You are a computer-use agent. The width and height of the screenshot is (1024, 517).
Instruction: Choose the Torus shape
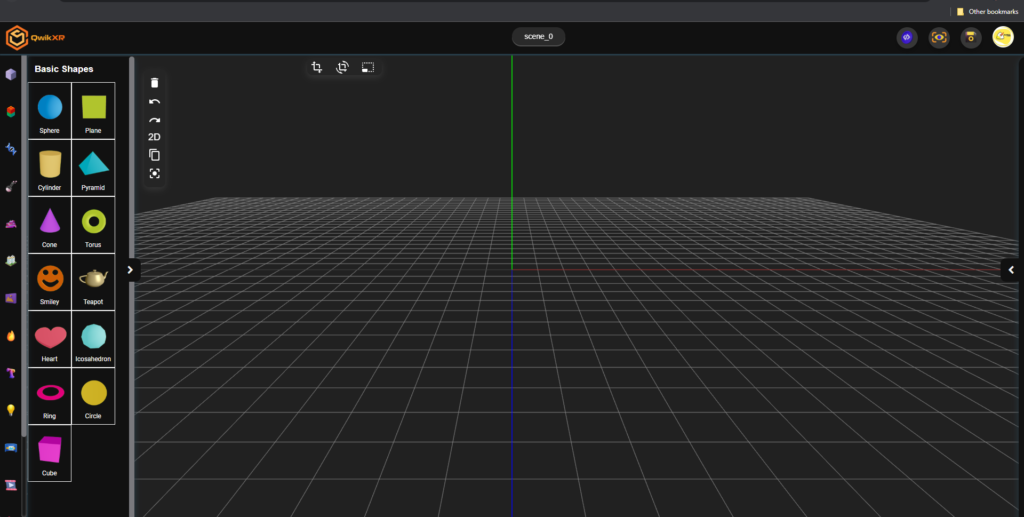[x=93, y=225]
